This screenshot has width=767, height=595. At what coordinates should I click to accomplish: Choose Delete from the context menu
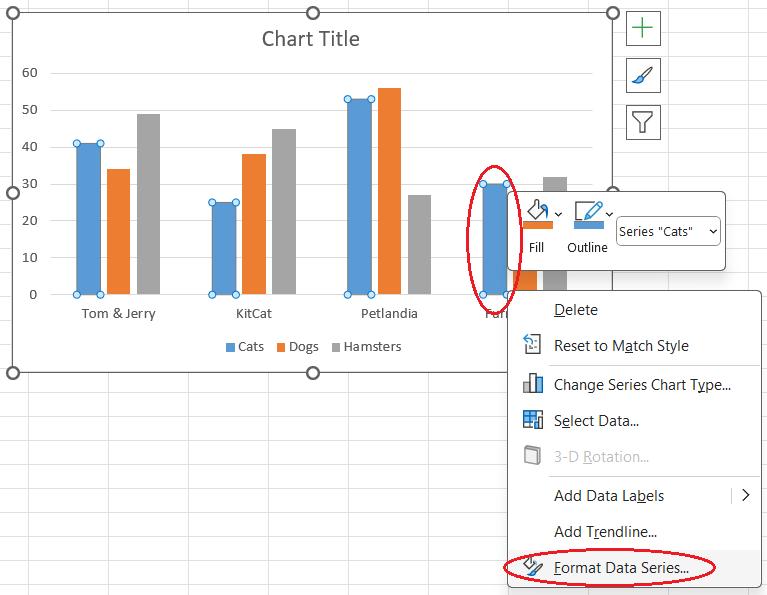click(575, 310)
